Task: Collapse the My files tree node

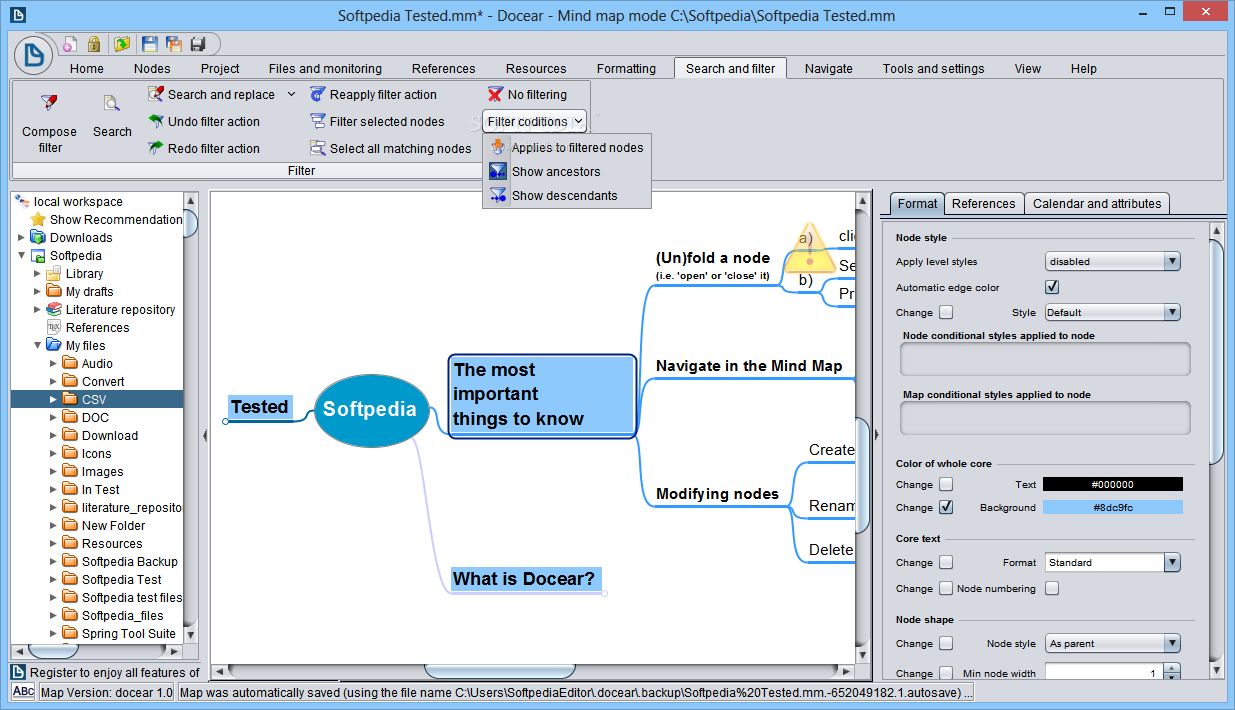Action: coord(38,345)
